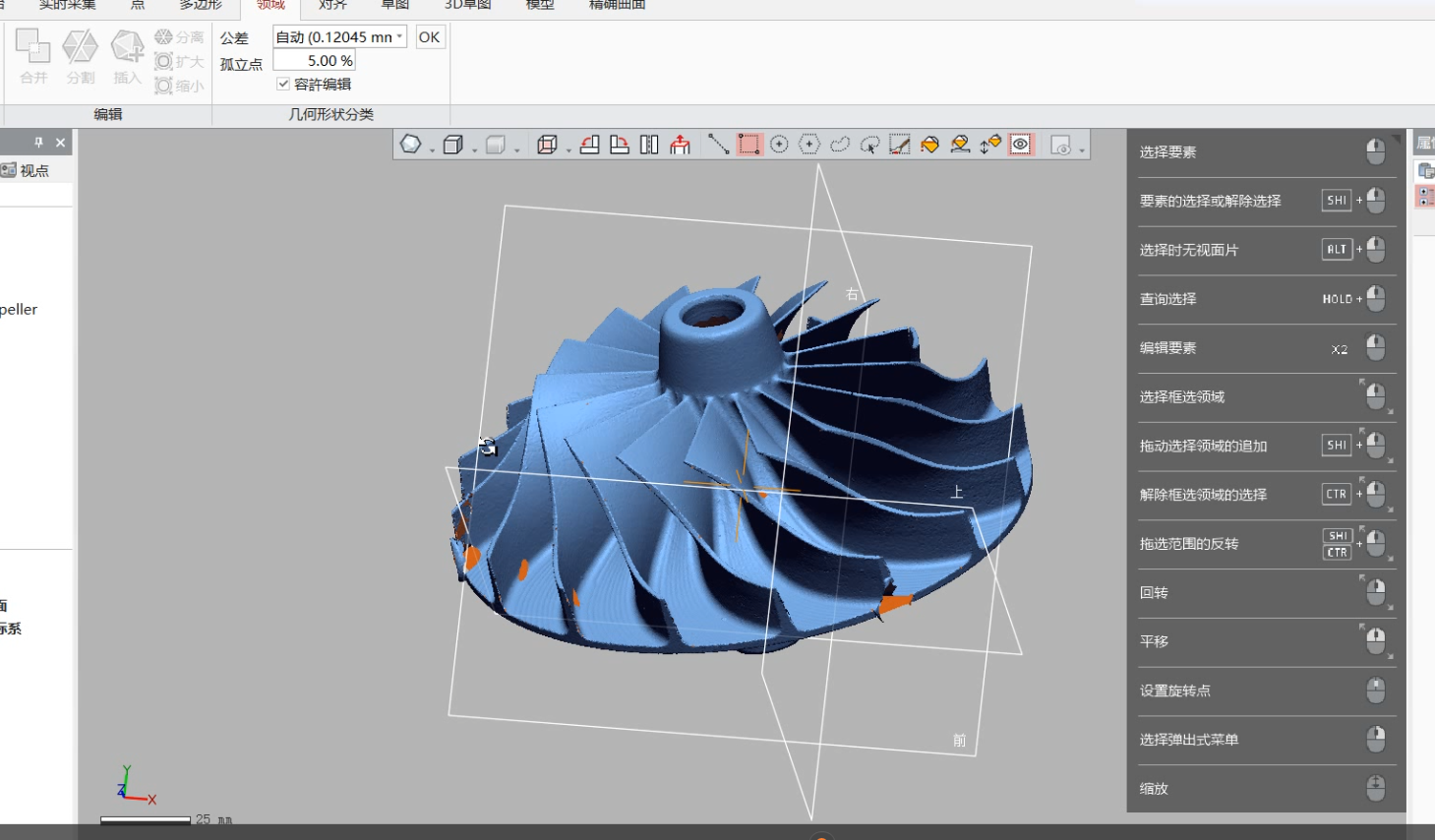Click the view cube orientation icon
The width and height of the screenshot is (1435, 840).
coord(547,145)
